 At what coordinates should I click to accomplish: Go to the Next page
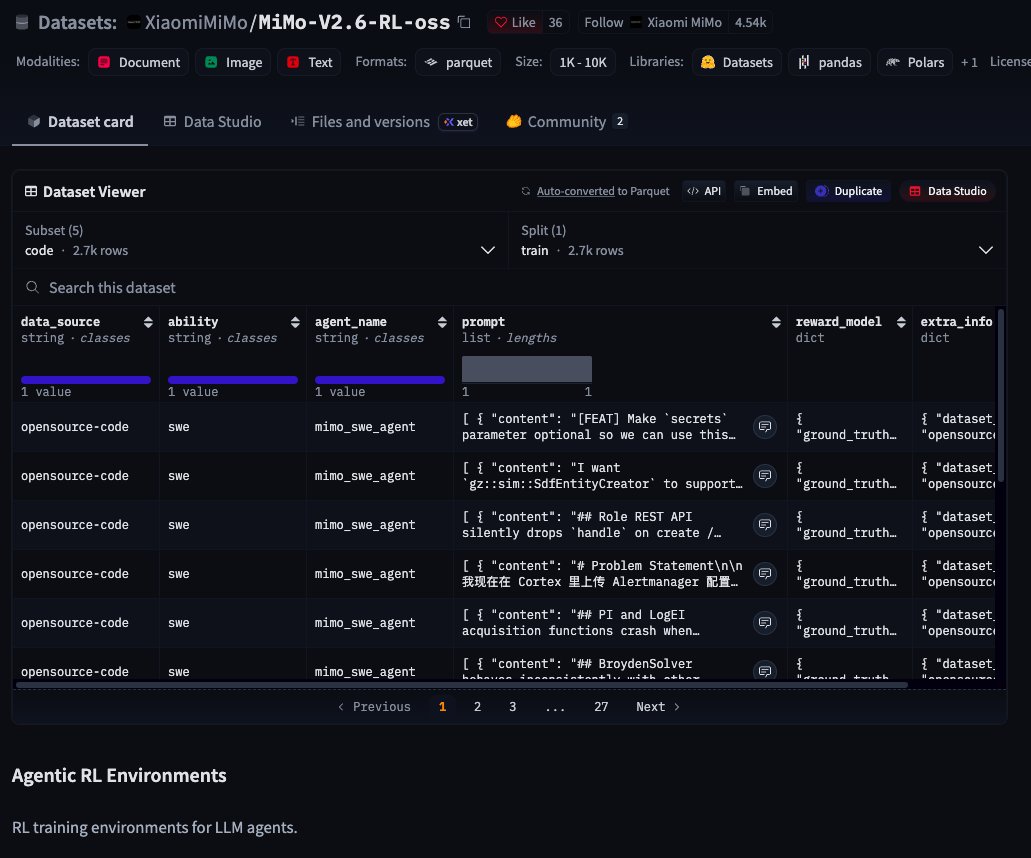tap(658, 707)
